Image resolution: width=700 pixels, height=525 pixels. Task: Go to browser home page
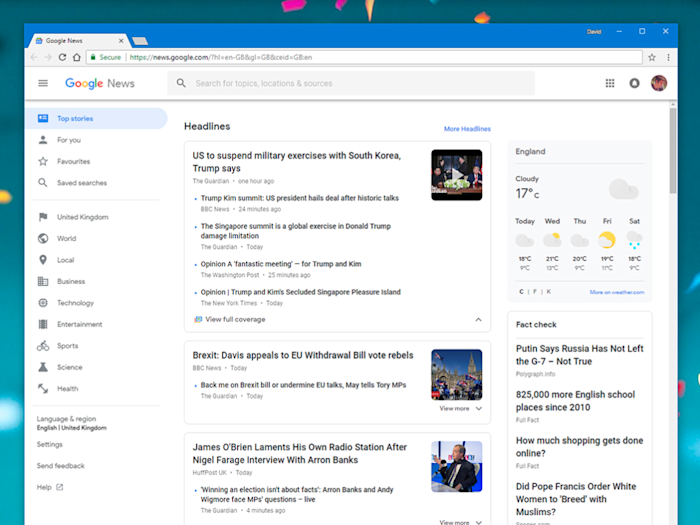[77, 57]
